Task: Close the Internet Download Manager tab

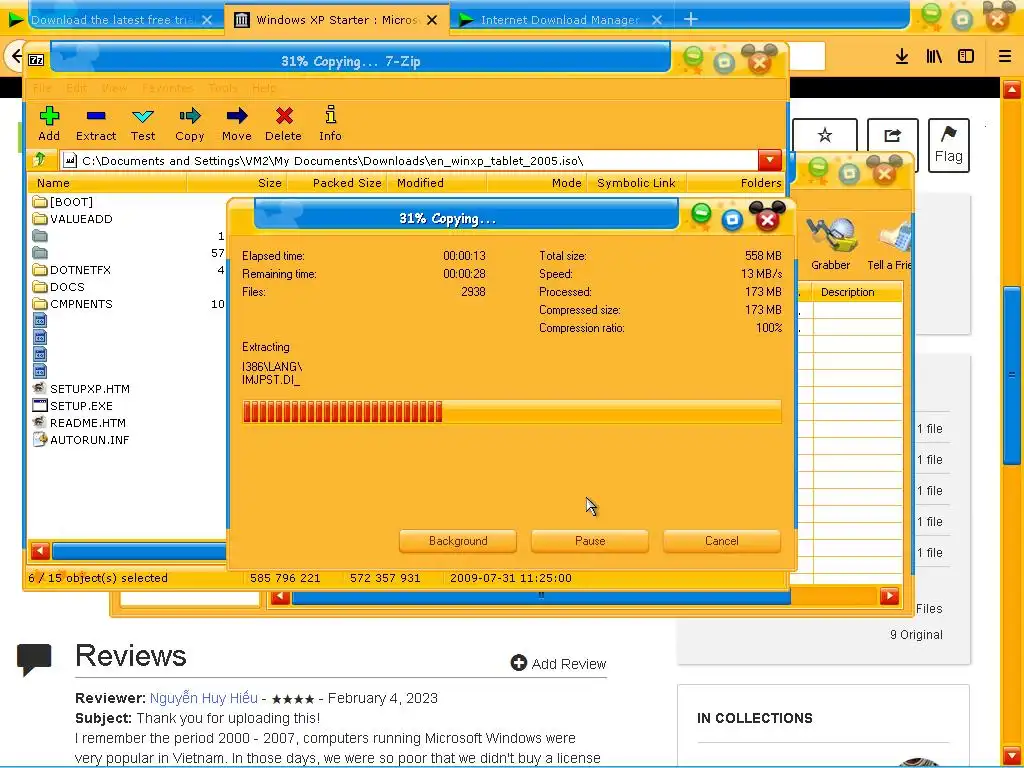Action: click(657, 20)
